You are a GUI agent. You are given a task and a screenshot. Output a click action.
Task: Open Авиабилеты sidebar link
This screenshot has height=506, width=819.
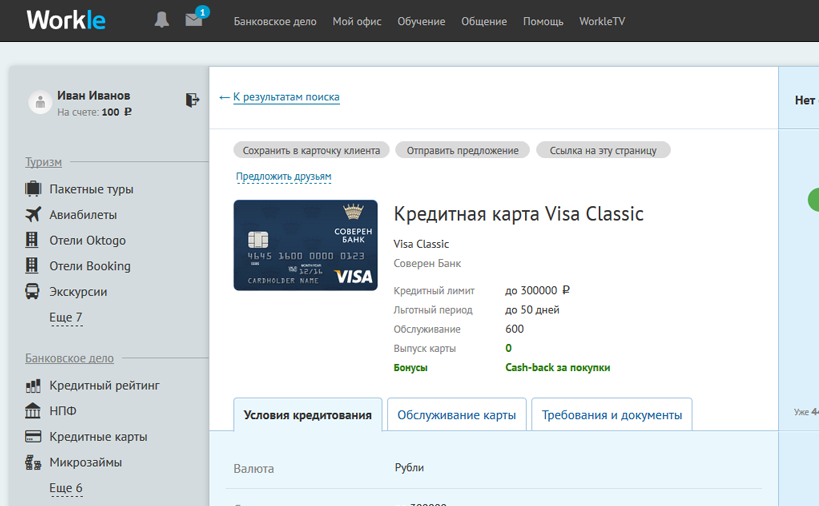click(83, 215)
